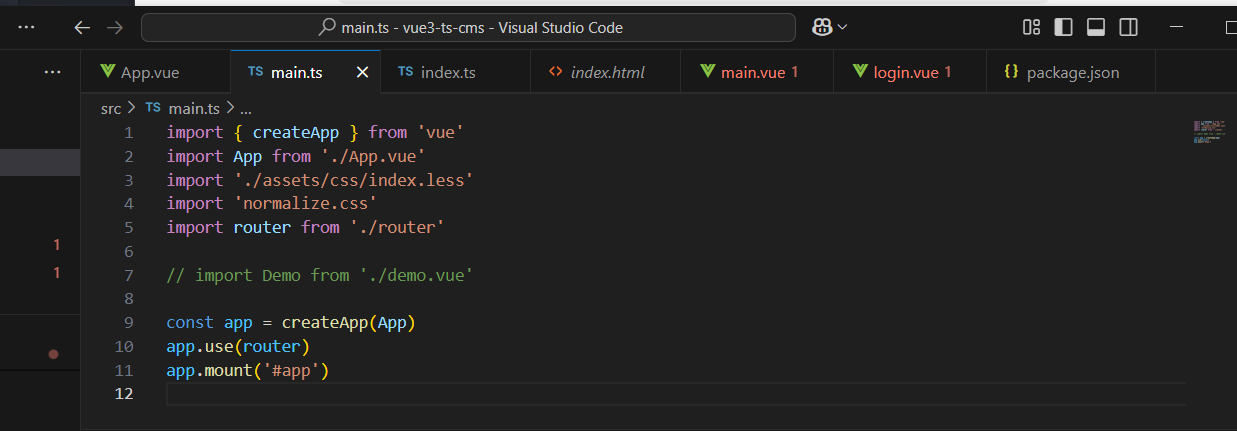Image resolution: width=1237 pixels, height=431 pixels.
Task: Toggle the secondary side bar visibility
Action: tap(1128, 27)
